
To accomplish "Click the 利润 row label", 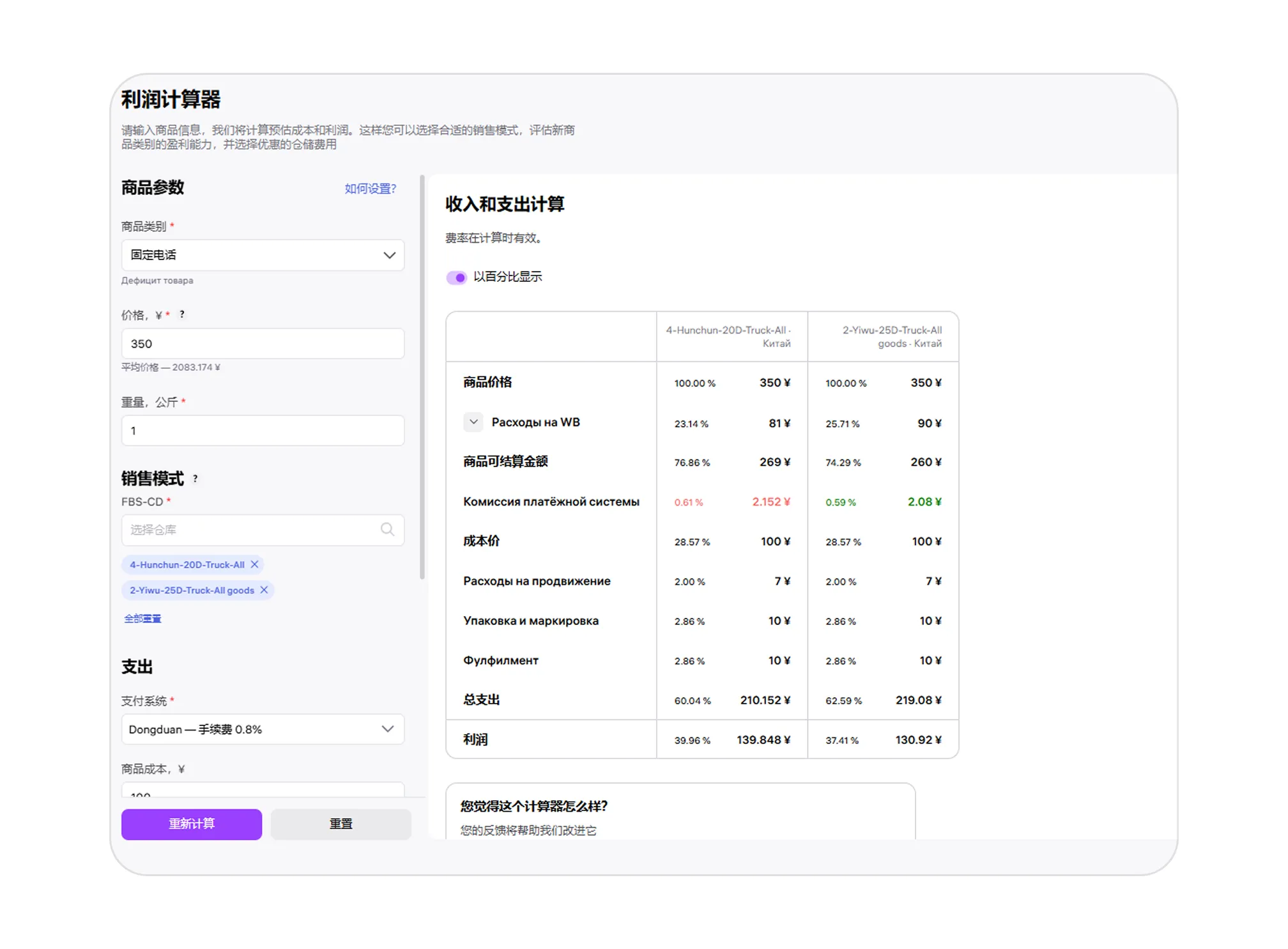I will [x=475, y=740].
